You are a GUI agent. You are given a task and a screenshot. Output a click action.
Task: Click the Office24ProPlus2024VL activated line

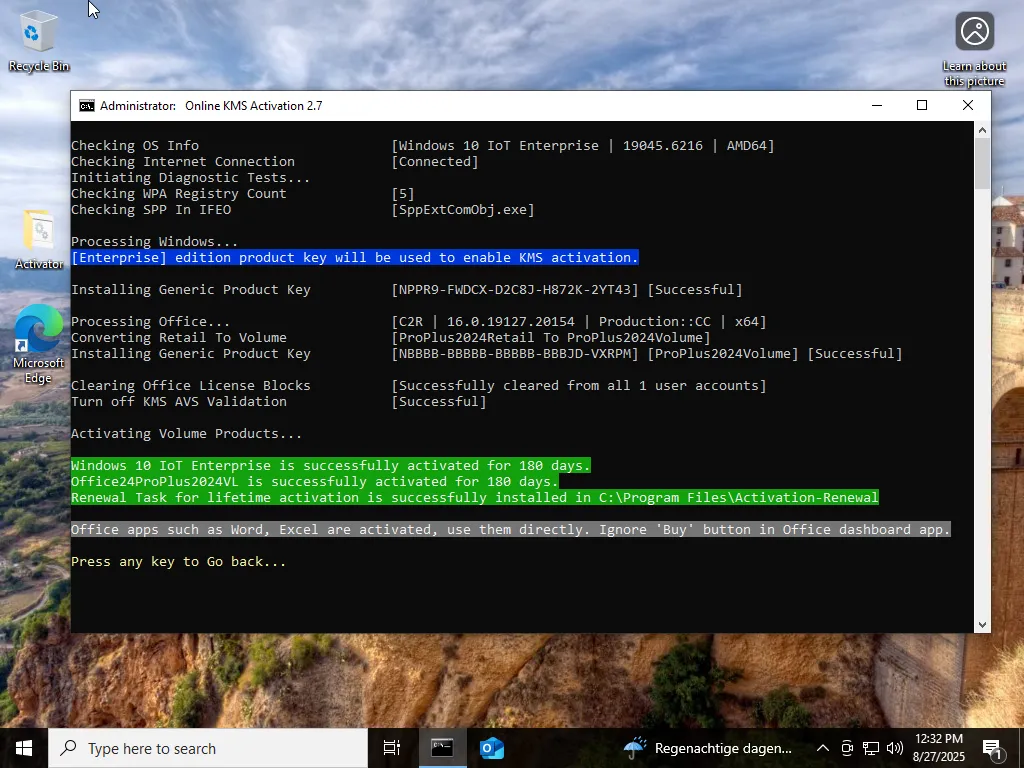315,482
